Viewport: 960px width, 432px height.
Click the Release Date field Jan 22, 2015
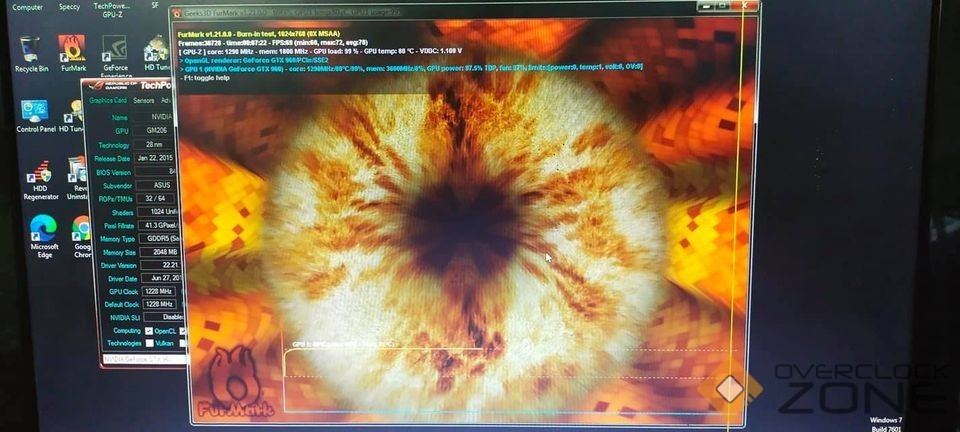coord(156,158)
